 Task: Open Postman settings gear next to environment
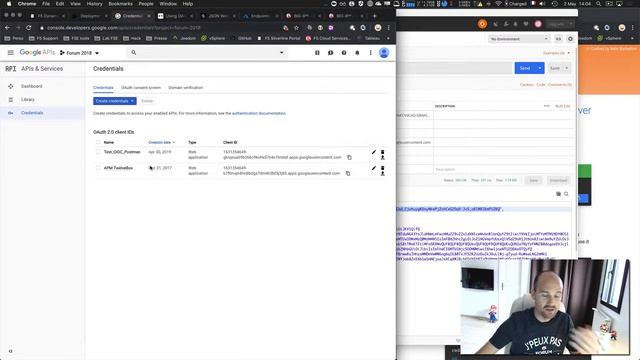[x=570, y=39]
